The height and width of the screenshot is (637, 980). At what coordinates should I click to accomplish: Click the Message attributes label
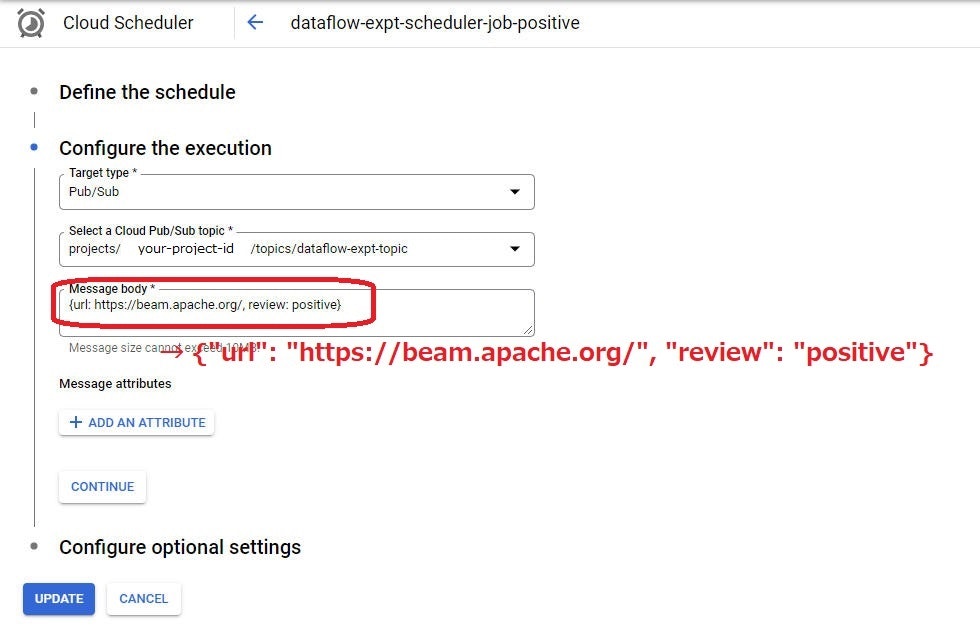[x=115, y=383]
